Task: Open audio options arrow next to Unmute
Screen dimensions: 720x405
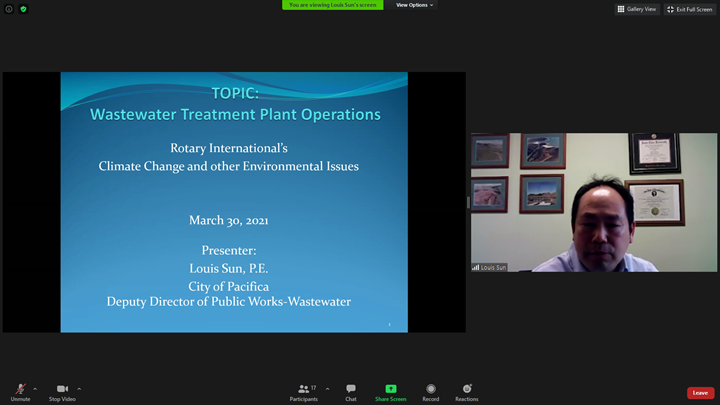Action: 35,389
